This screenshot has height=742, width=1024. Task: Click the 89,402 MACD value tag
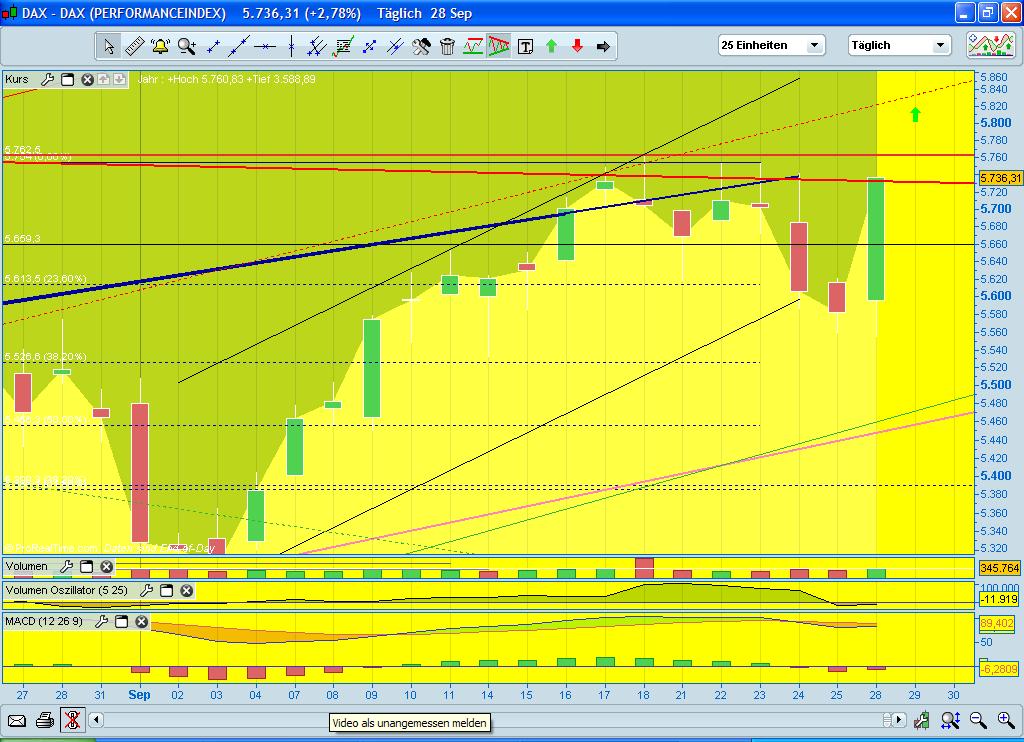pyautogui.click(x=997, y=623)
